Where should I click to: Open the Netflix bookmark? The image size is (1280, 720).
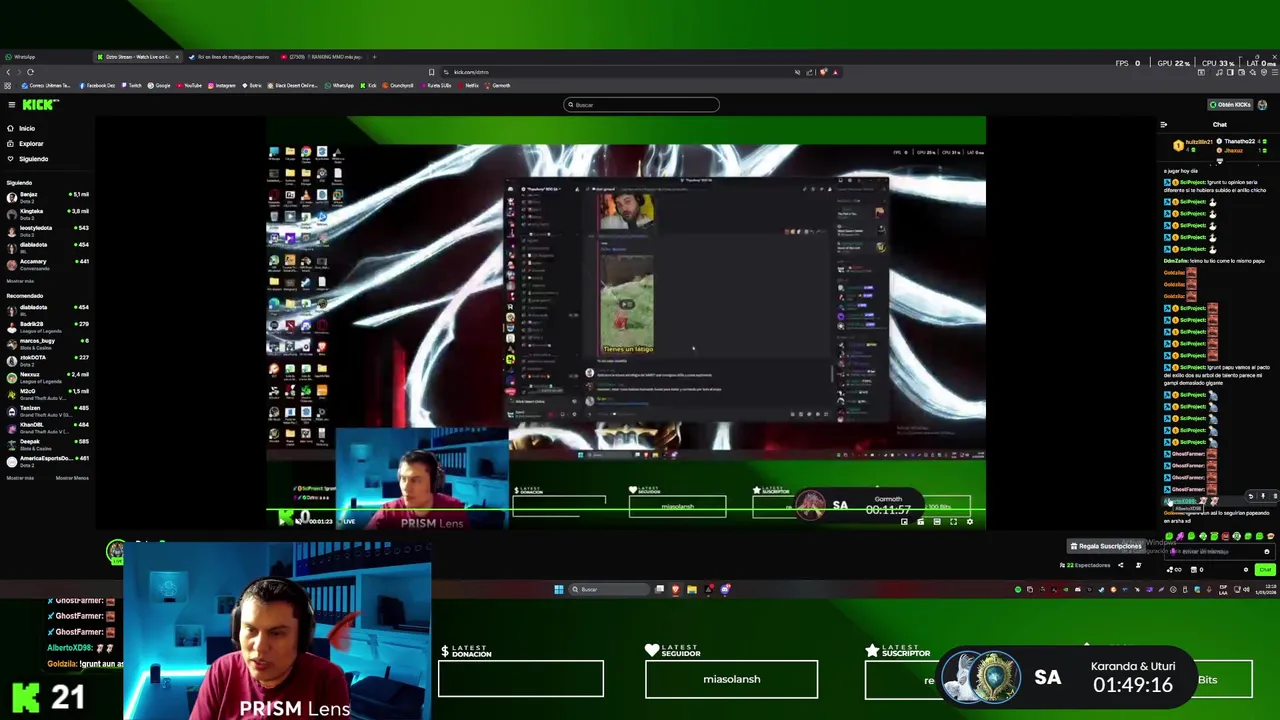point(470,86)
